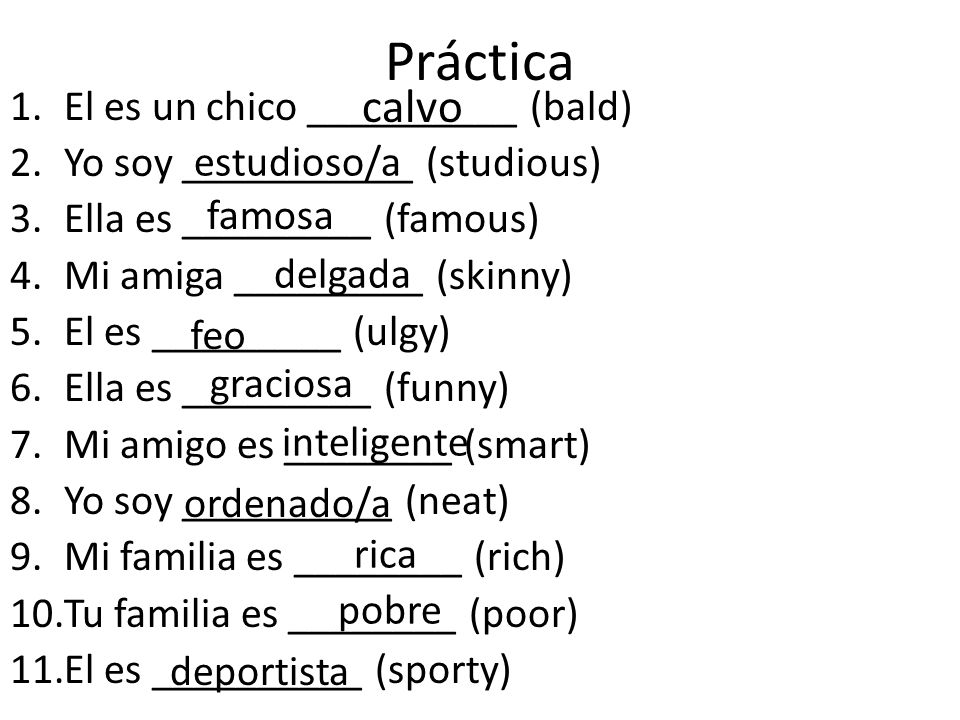Click the filled answer estudioso/a
Image resolution: width=960 pixels, height=720 pixels.
point(297,163)
